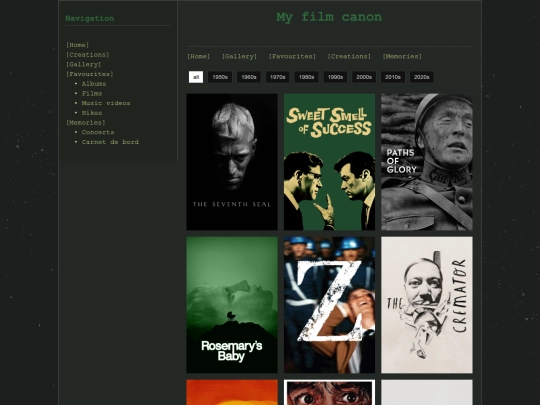This screenshot has height=405, width=540.
Task: Click [Home] in the top menu bar
Action: click(x=199, y=56)
